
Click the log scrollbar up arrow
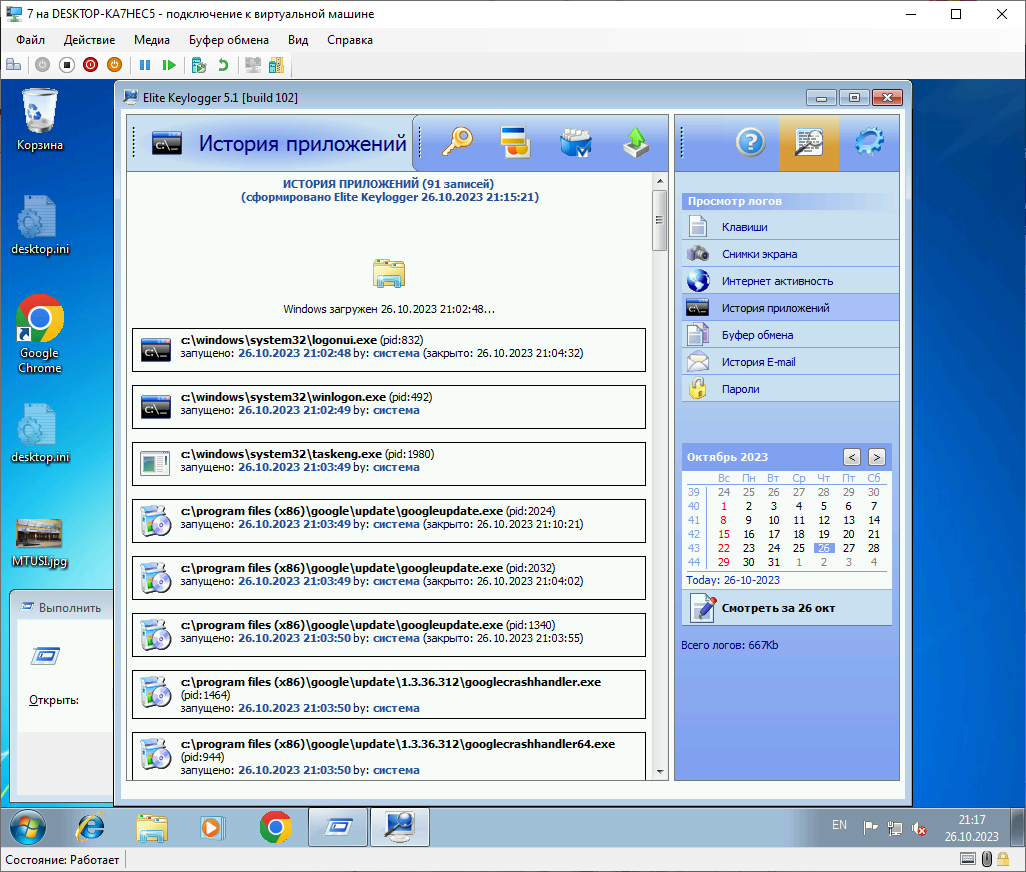[660, 181]
